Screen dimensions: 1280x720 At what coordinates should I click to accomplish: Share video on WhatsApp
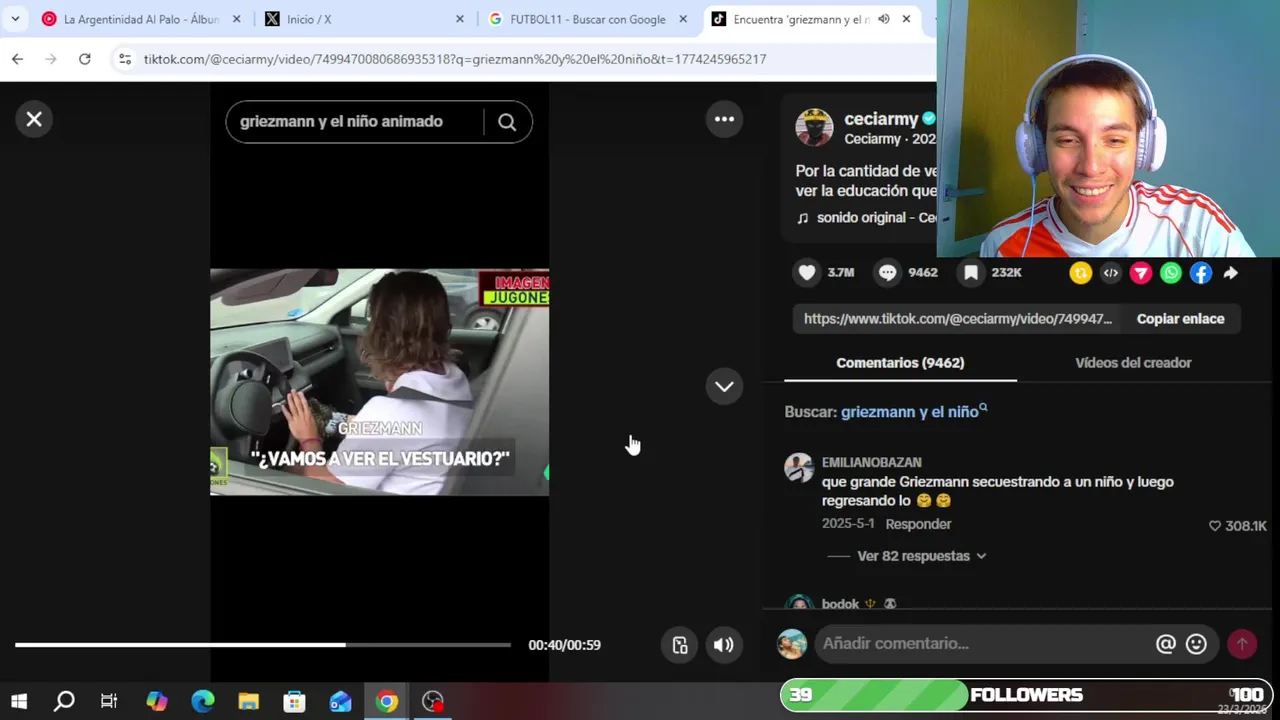1171,273
